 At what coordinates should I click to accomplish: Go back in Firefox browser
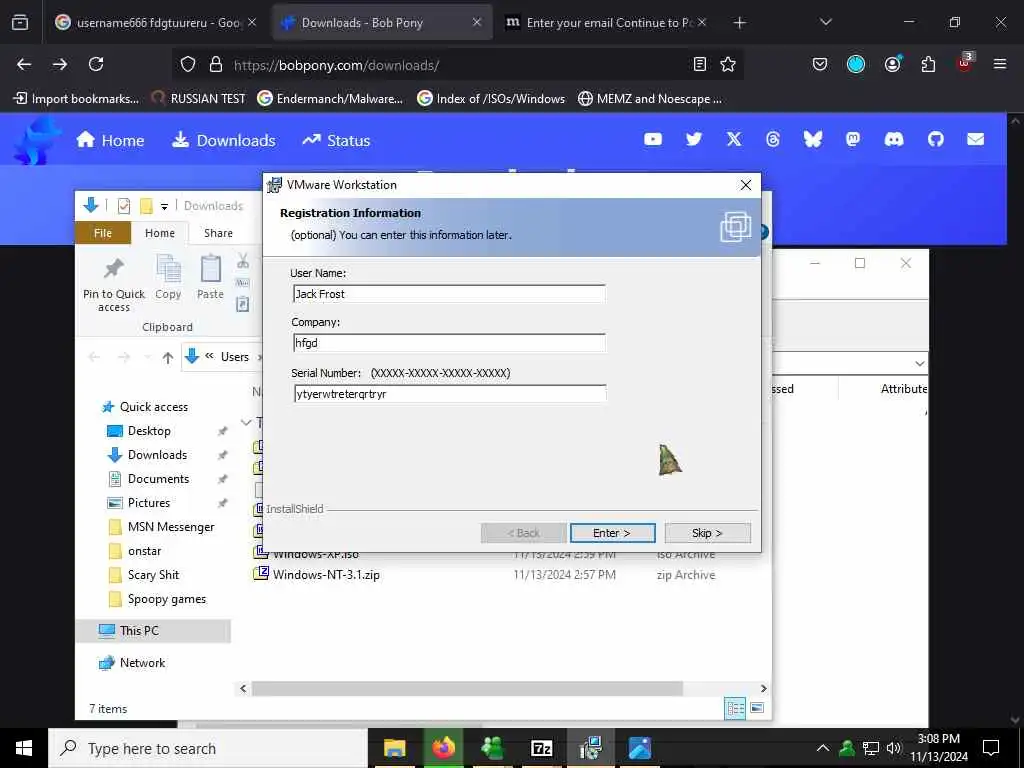(x=24, y=64)
